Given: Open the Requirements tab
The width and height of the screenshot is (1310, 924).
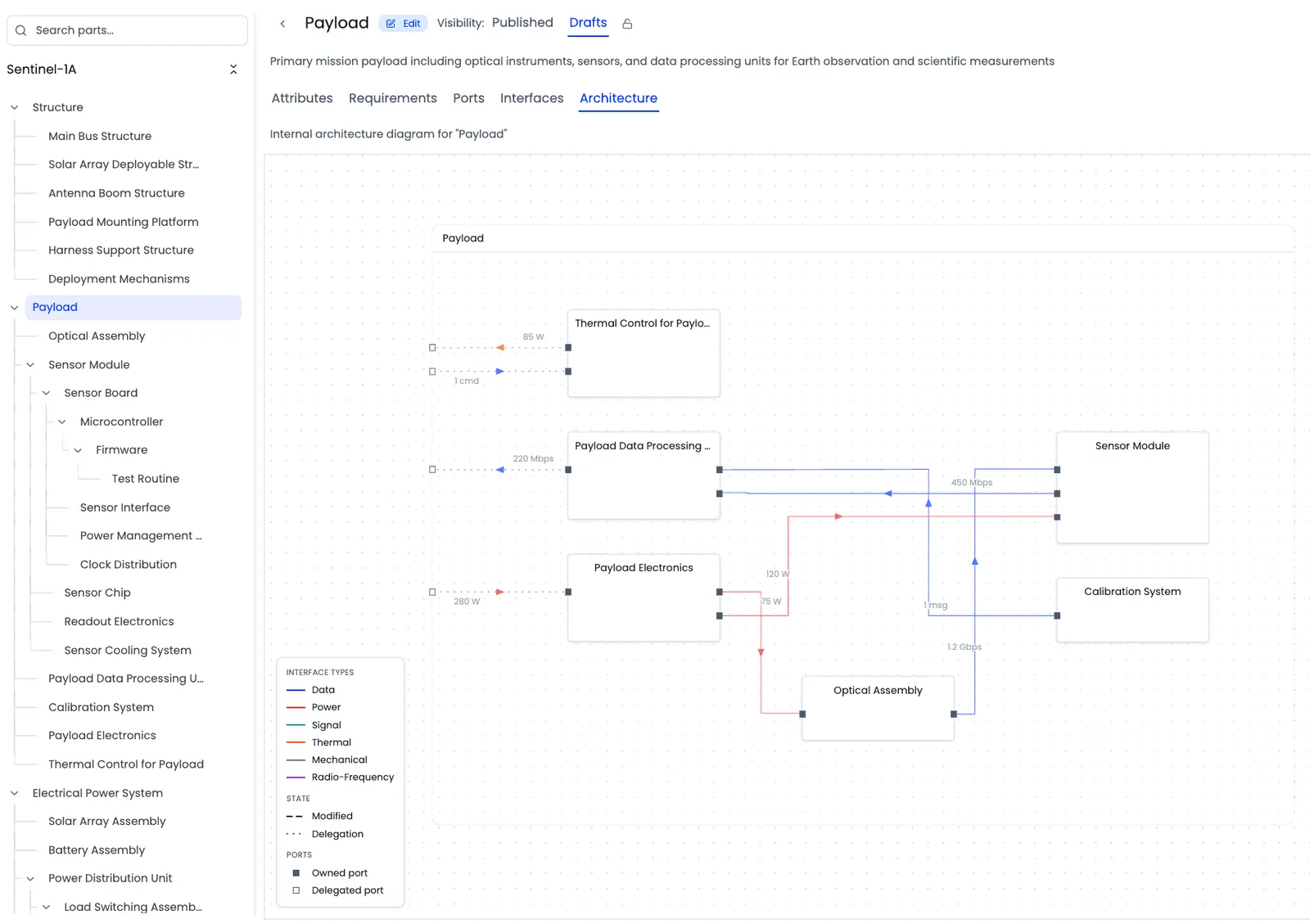Looking at the screenshot, I should click(x=393, y=98).
